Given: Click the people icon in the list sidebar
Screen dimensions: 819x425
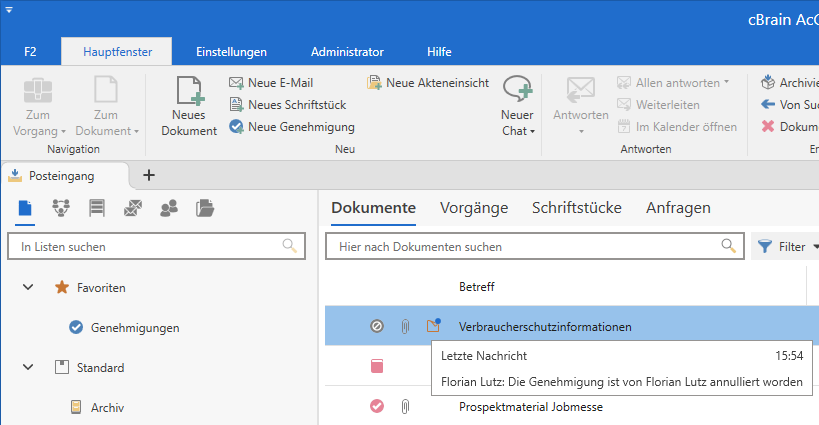Looking at the screenshot, I should point(169,208).
